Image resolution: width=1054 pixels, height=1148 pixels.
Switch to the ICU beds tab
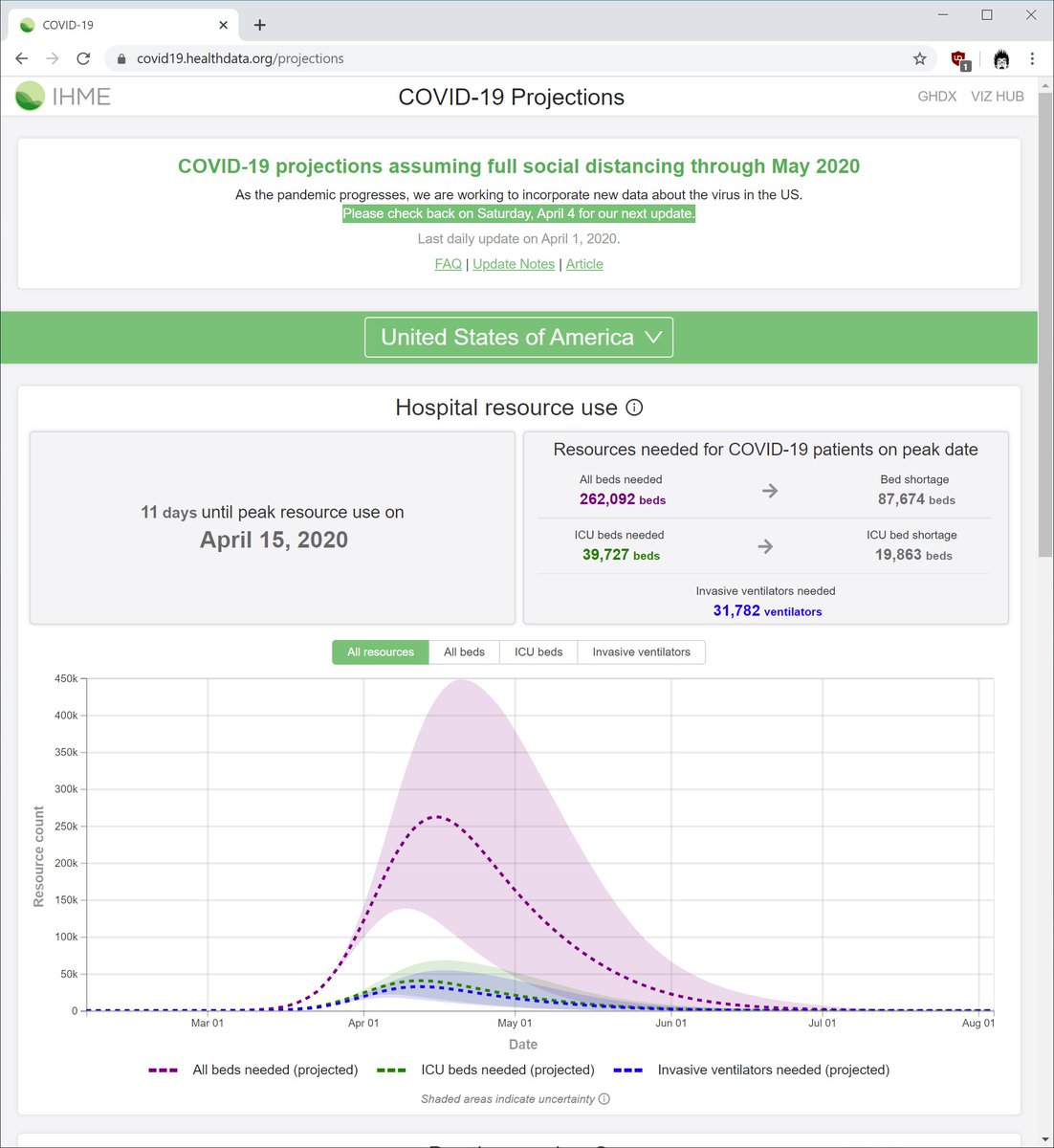click(x=538, y=651)
